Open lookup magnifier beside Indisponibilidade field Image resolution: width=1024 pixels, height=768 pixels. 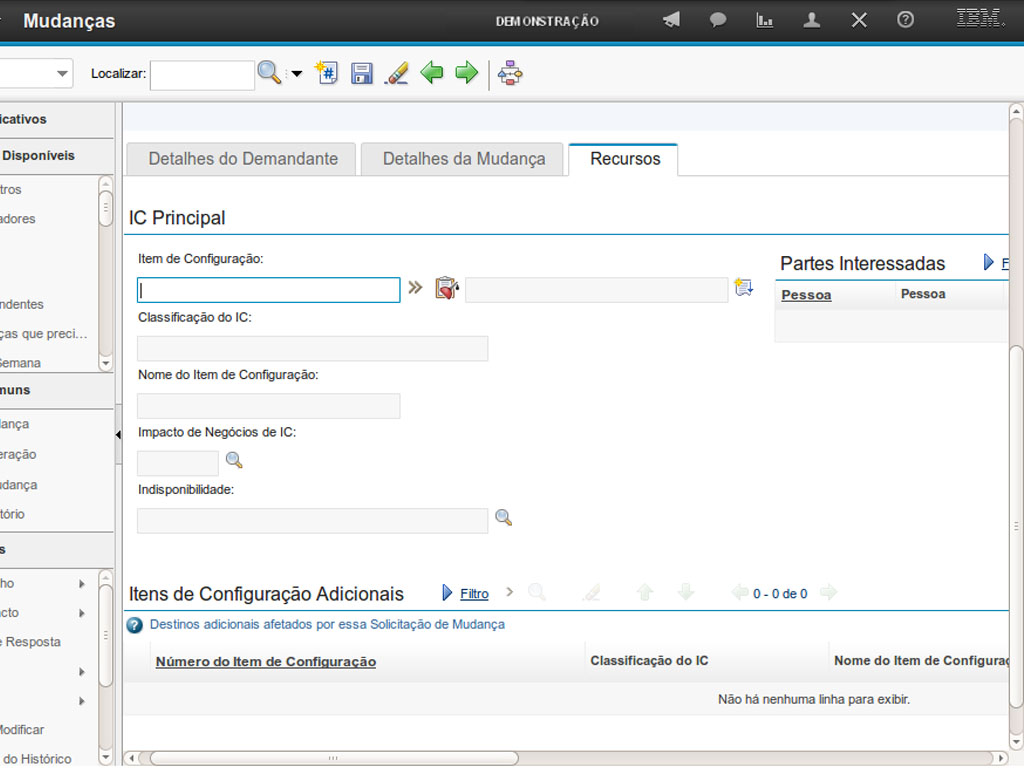(504, 518)
